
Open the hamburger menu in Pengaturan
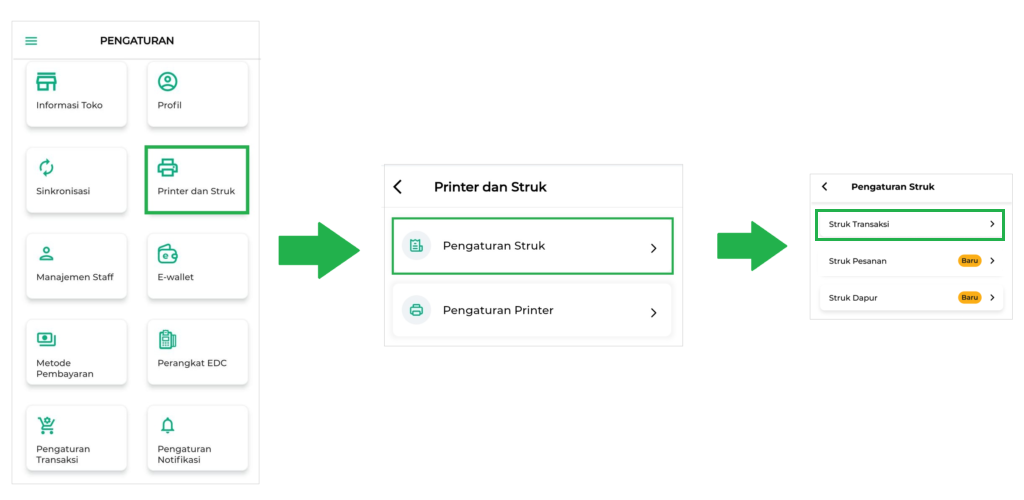[x=31, y=40]
